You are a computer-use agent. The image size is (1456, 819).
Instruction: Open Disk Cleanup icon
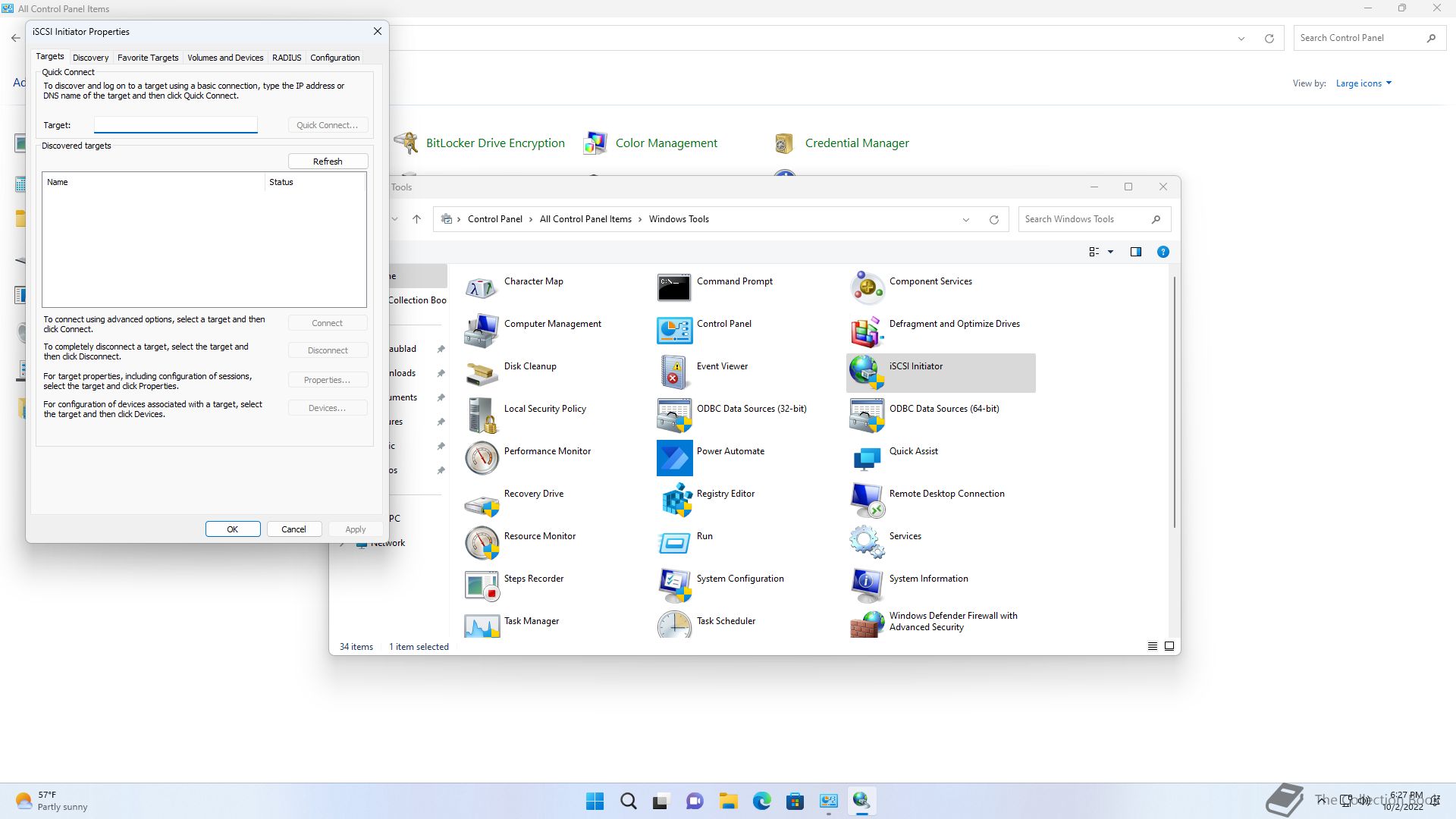(482, 372)
